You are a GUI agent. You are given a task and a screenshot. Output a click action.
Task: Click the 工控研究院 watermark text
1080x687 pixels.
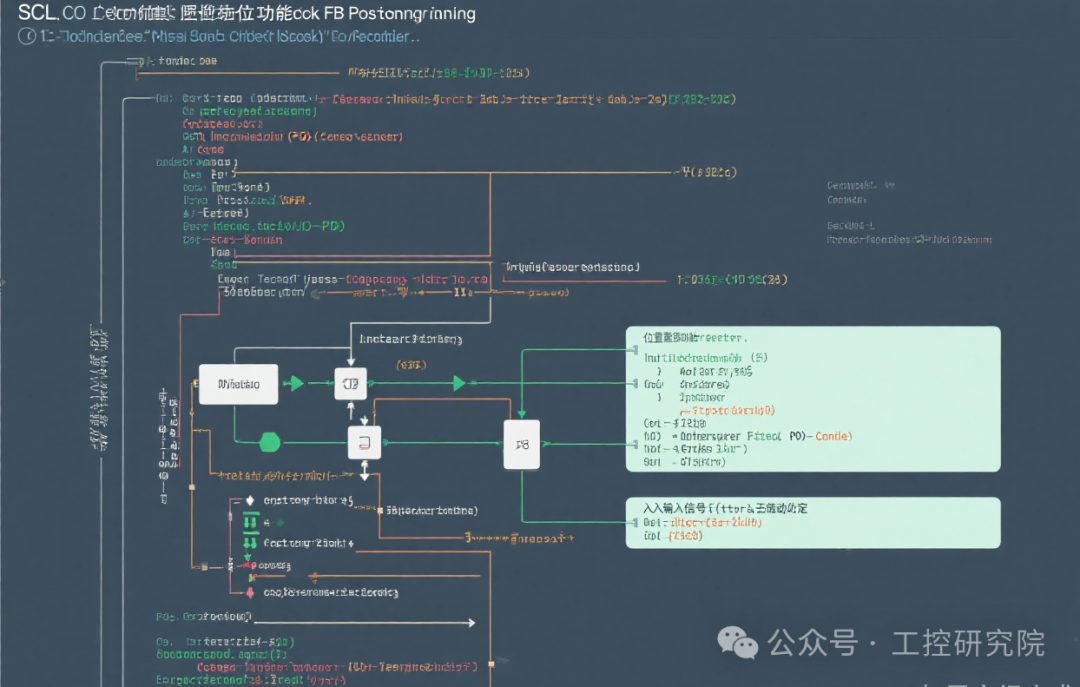coord(968,643)
